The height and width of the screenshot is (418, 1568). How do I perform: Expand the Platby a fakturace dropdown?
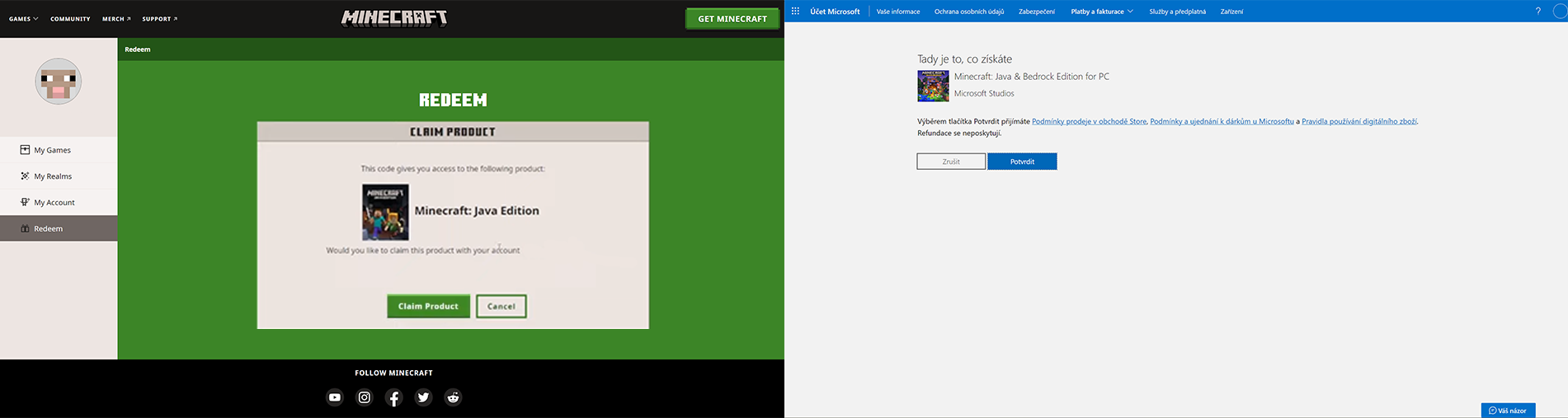click(x=1102, y=12)
